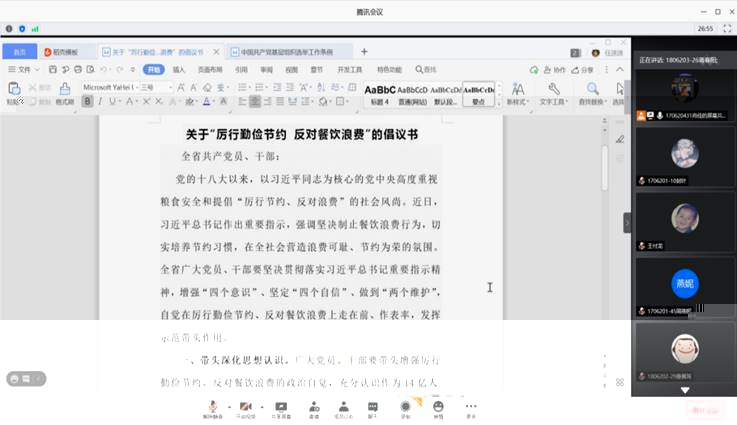
Task: Click the record meeting icon
Action: click(x=405, y=406)
